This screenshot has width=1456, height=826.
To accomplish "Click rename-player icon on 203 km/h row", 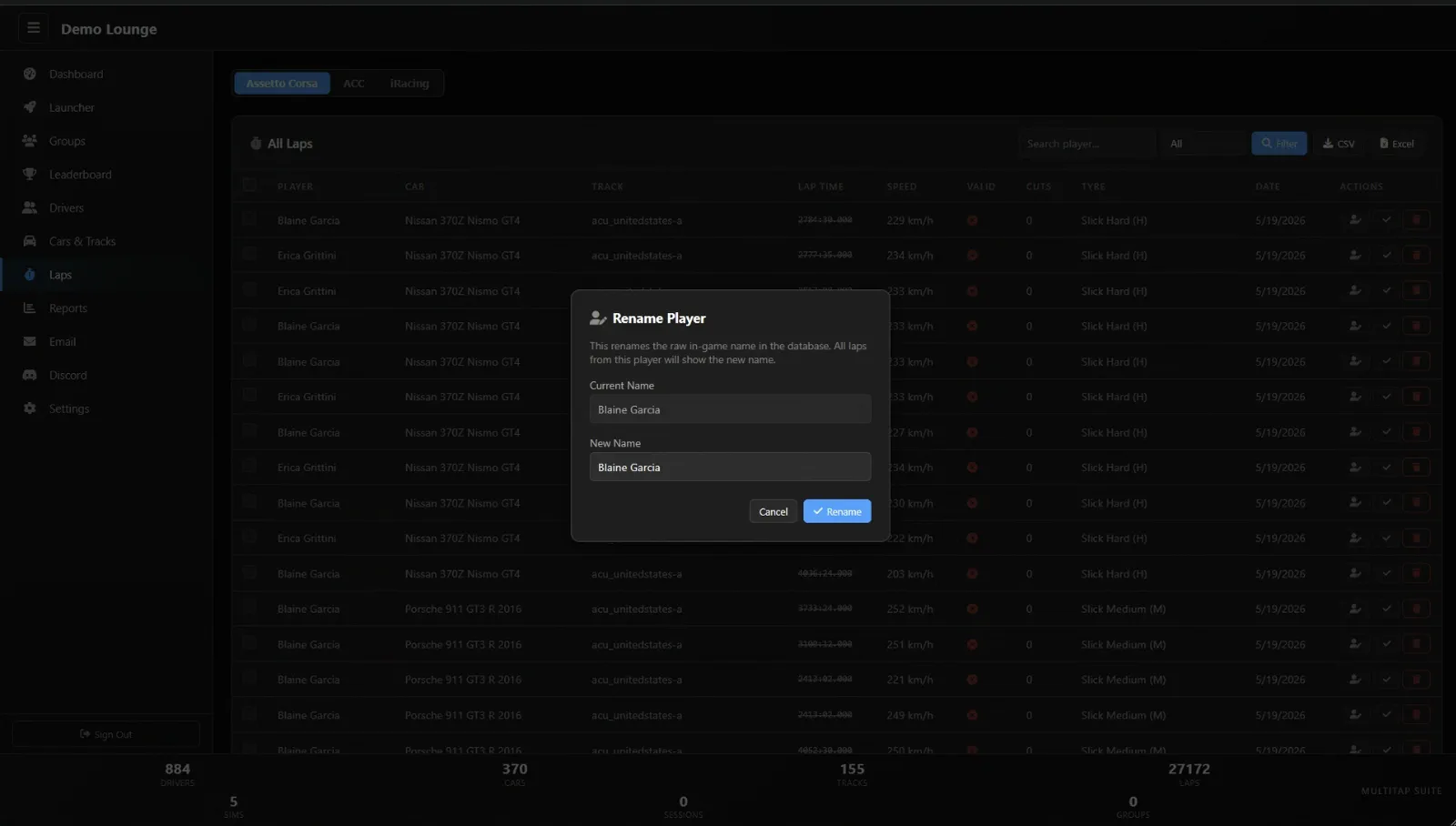I will click(1355, 573).
